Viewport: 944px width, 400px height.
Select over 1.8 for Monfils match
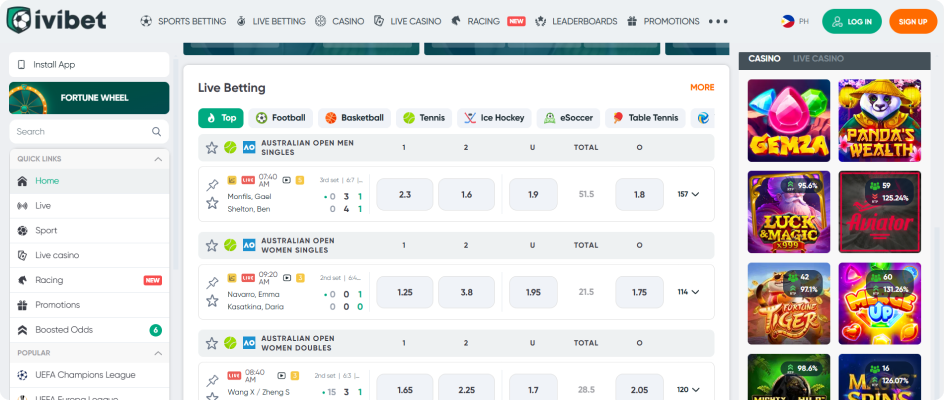[639, 195]
